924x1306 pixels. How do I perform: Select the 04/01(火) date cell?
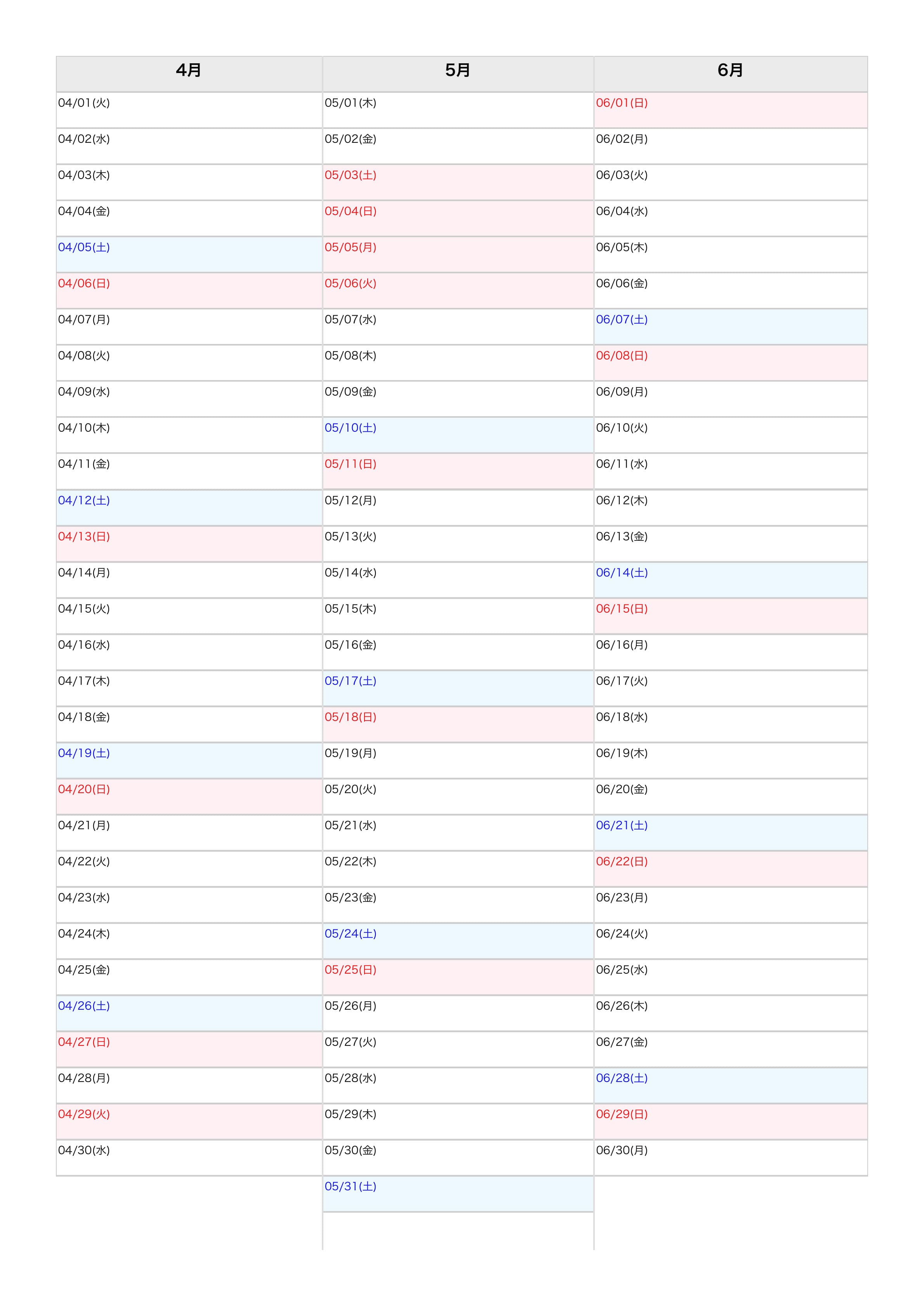coord(189,110)
